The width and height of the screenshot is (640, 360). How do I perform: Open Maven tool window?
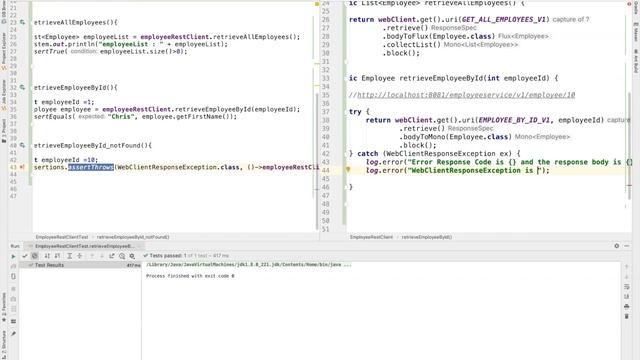pyautogui.click(x=636, y=31)
